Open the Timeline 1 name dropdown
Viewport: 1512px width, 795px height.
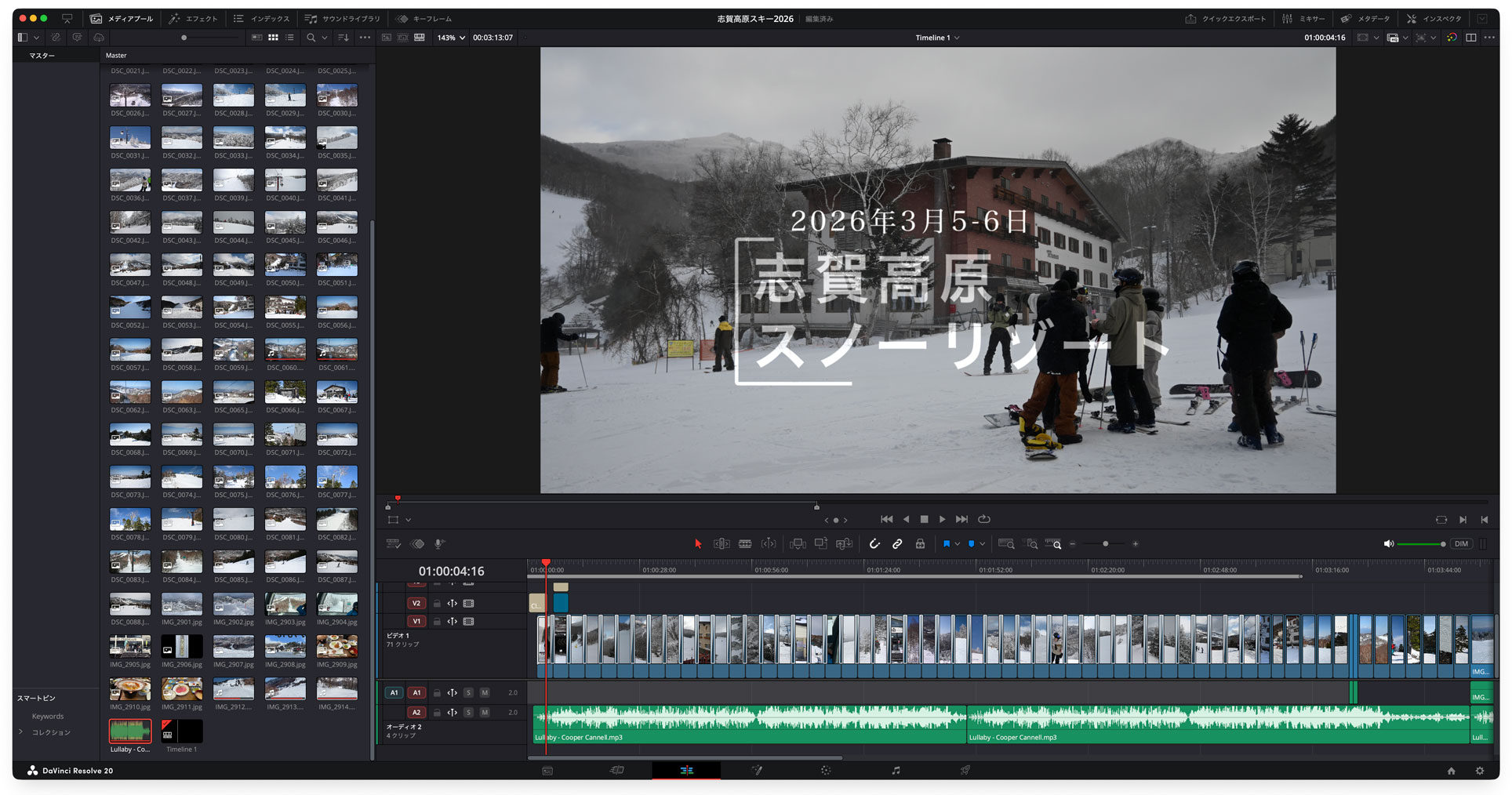tap(937, 38)
